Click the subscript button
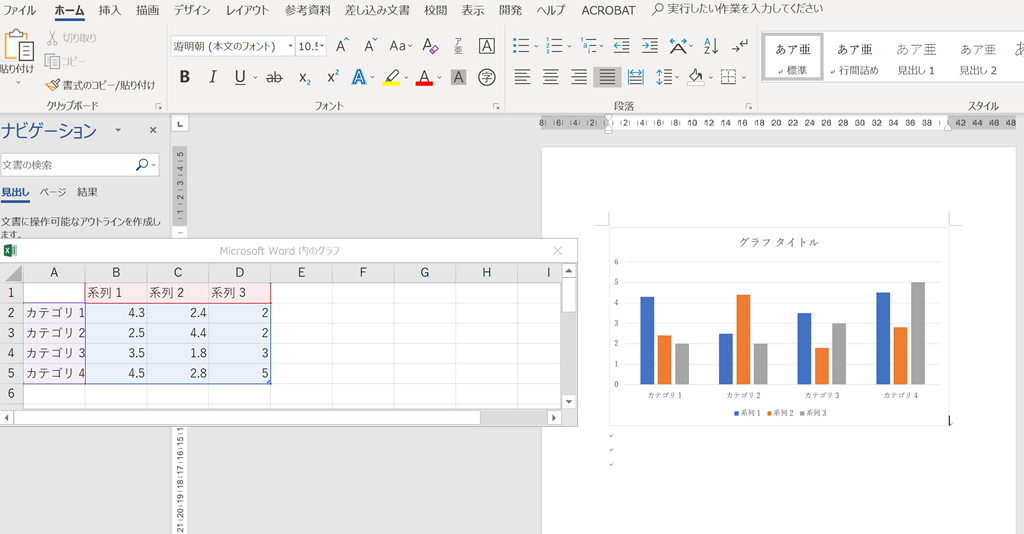The width and height of the screenshot is (1024, 534). [x=304, y=77]
